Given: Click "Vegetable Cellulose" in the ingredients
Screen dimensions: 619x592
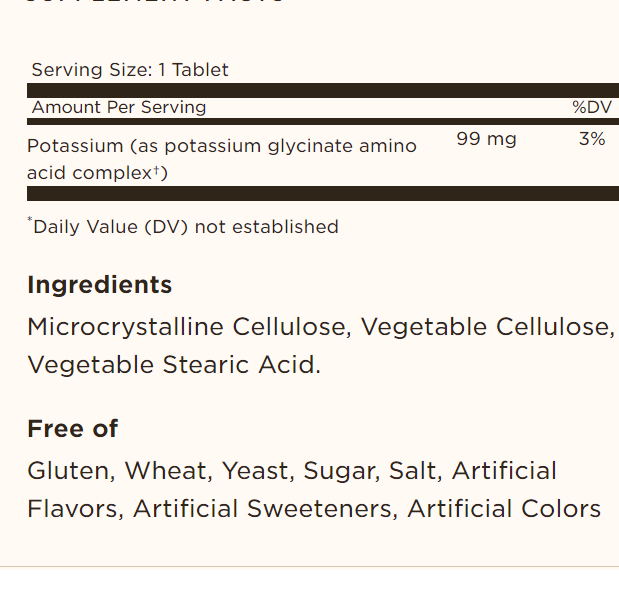Looking at the screenshot, I should pos(486,327).
